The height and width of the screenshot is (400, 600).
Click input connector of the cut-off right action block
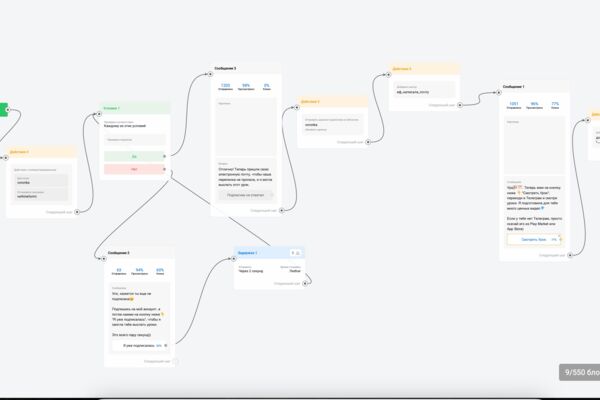click(588, 120)
